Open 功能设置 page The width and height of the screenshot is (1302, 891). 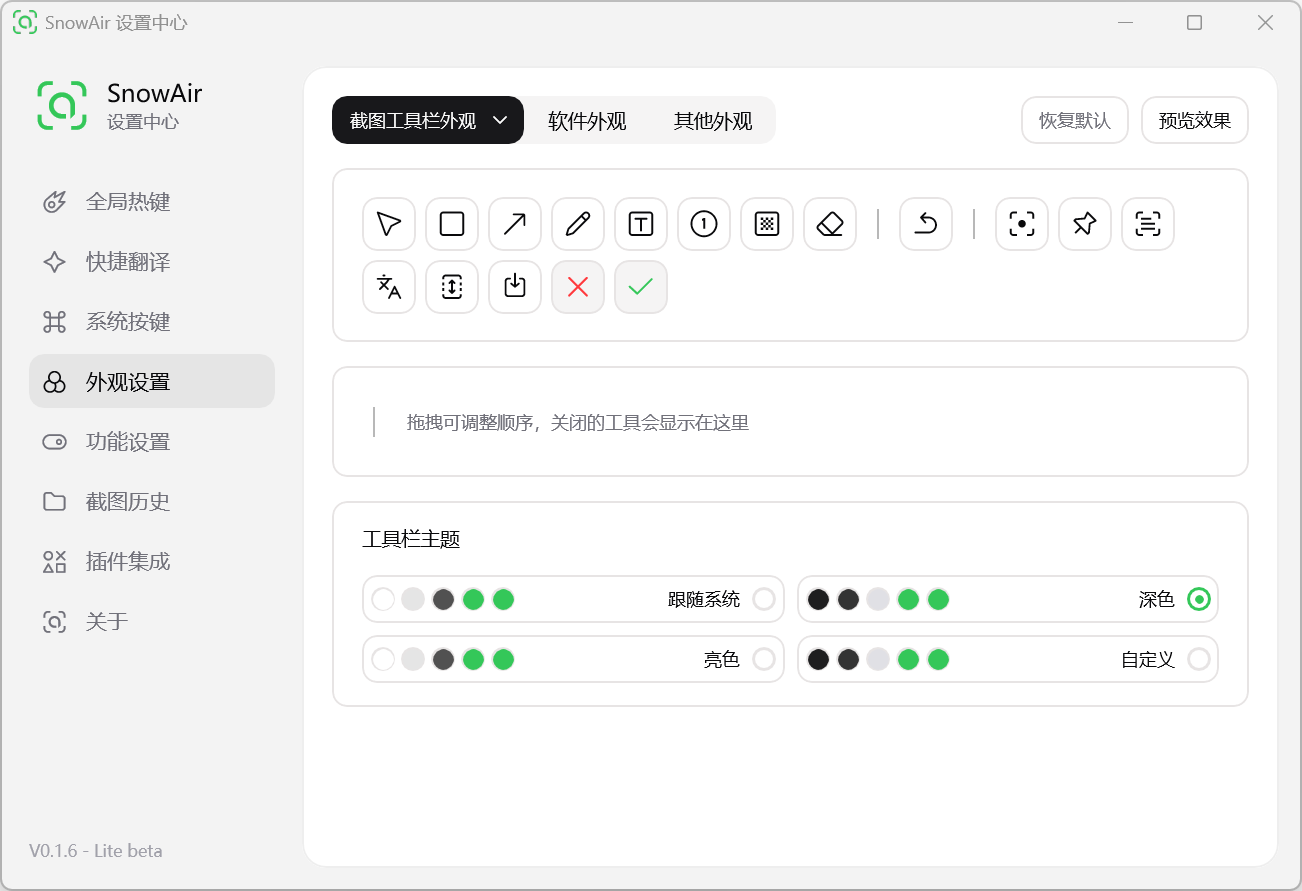point(152,442)
